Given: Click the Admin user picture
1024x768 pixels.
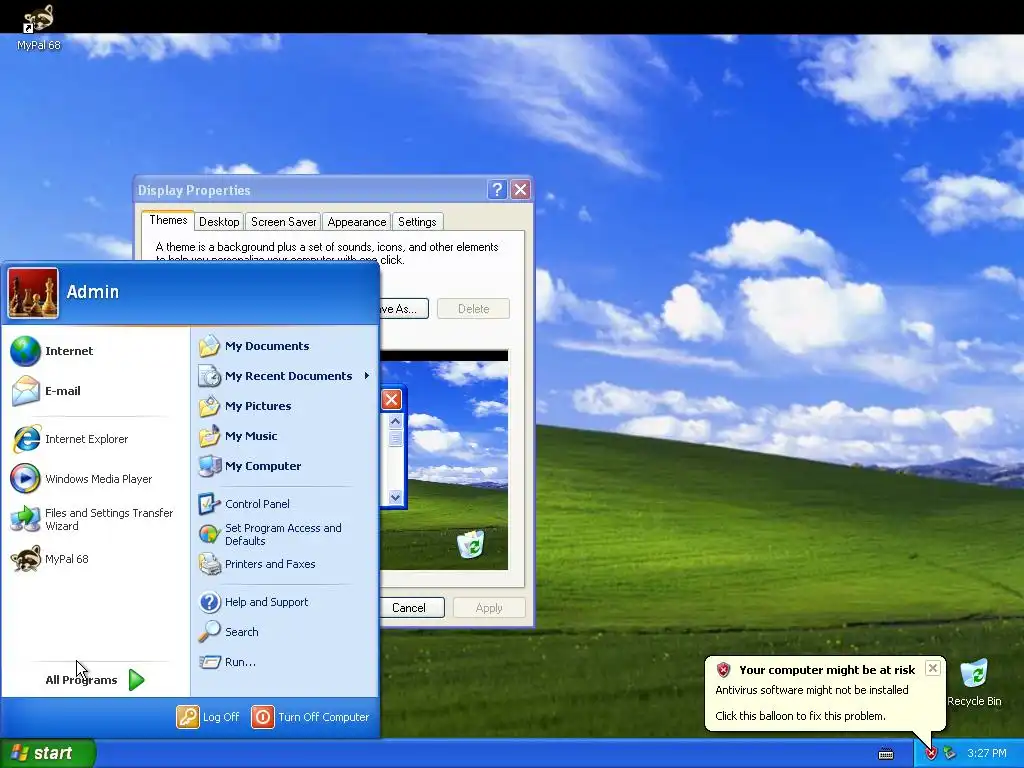Looking at the screenshot, I should [x=33, y=293].
